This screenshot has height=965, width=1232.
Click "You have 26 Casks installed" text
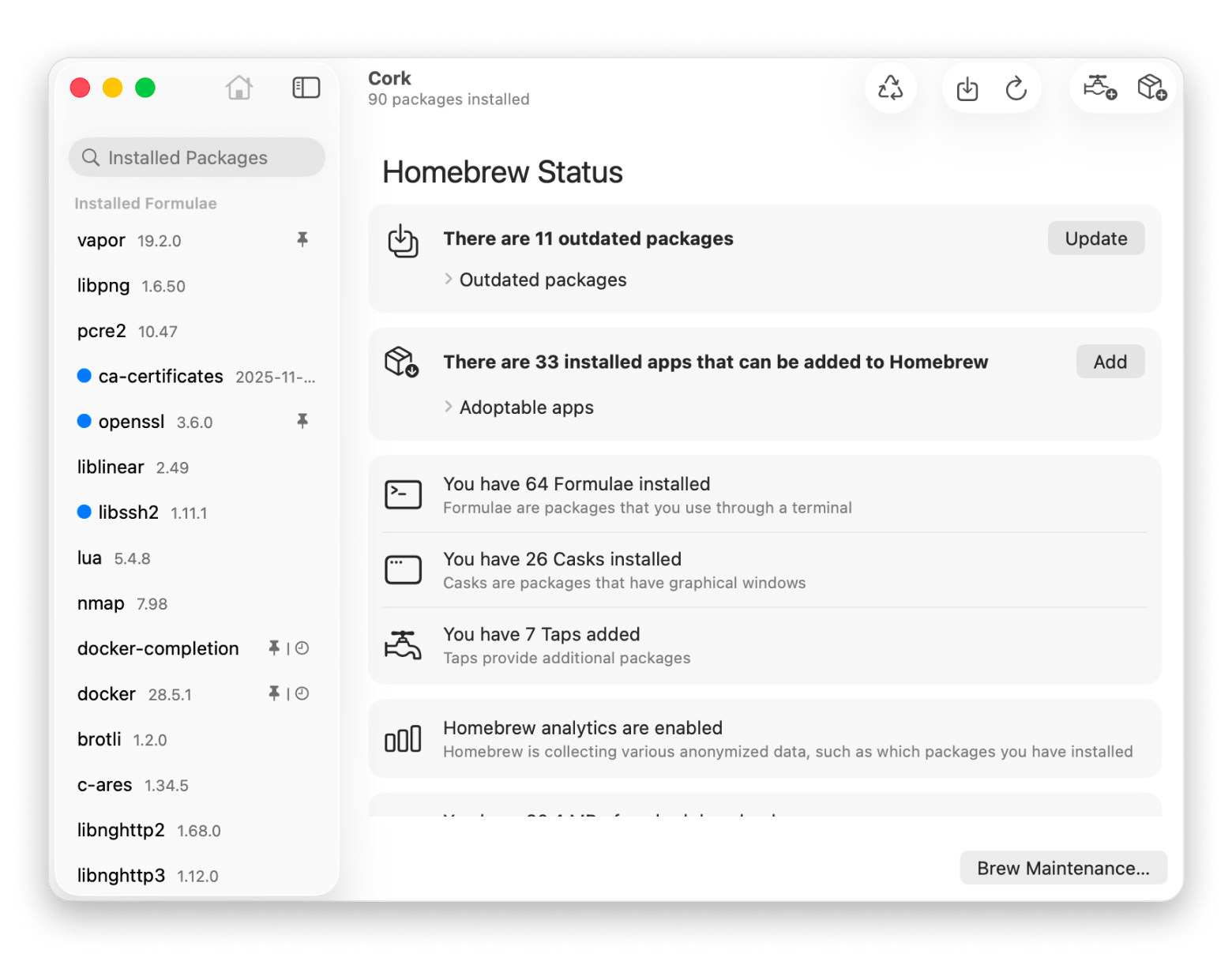pyautogui.click(x=562, y=558)
